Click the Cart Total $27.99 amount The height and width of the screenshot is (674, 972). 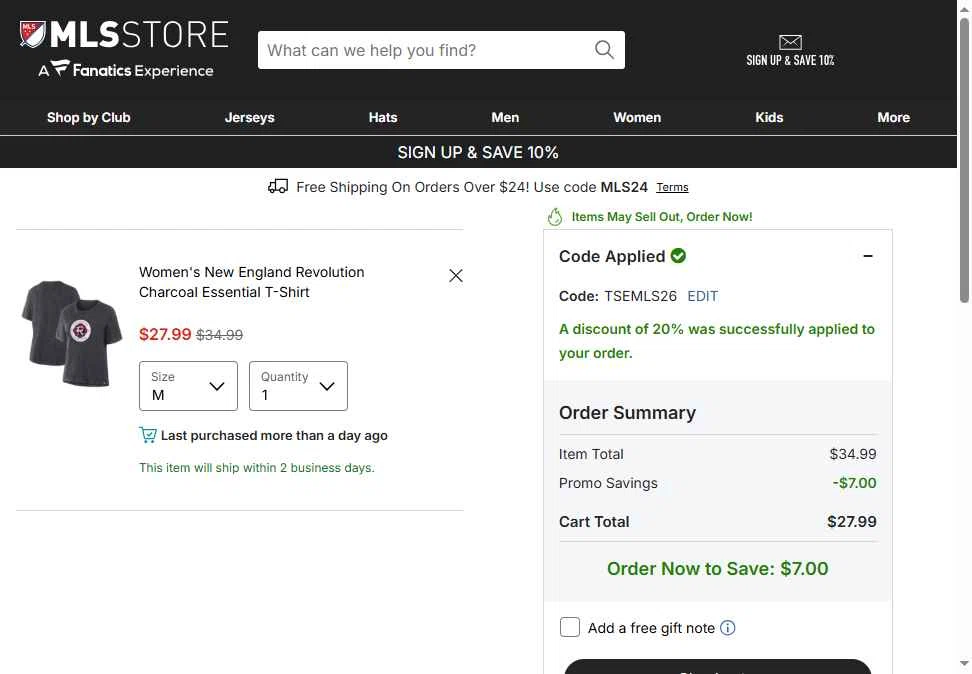852,521
